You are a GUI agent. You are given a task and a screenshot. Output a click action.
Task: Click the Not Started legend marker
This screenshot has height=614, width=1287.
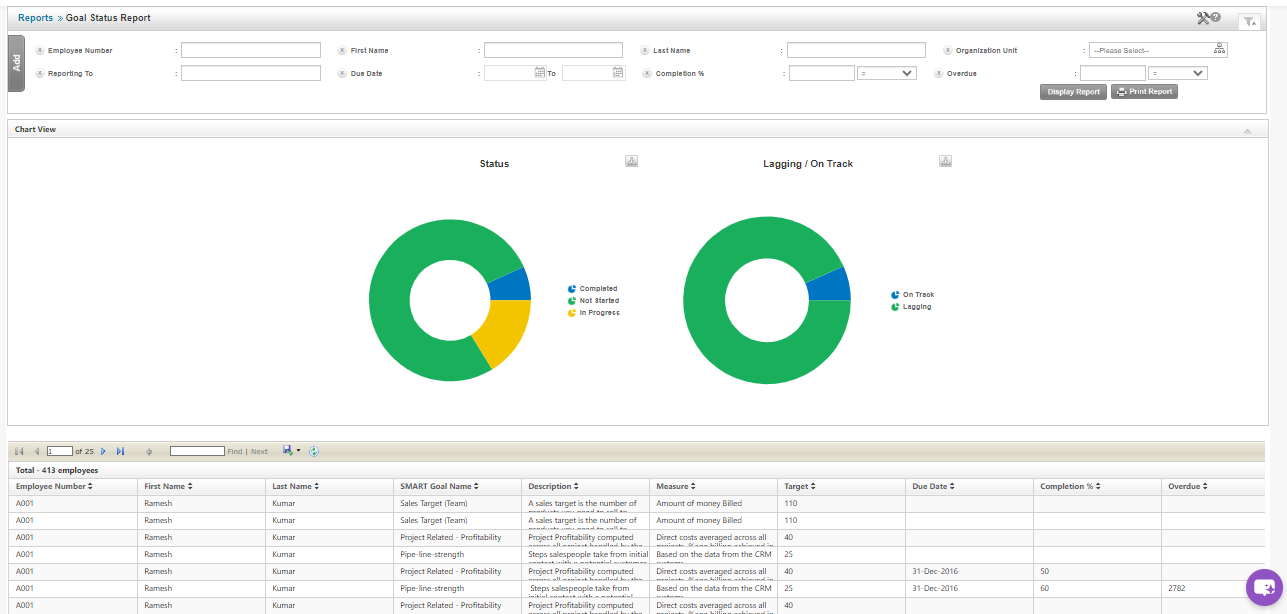(x=572, y=301)
